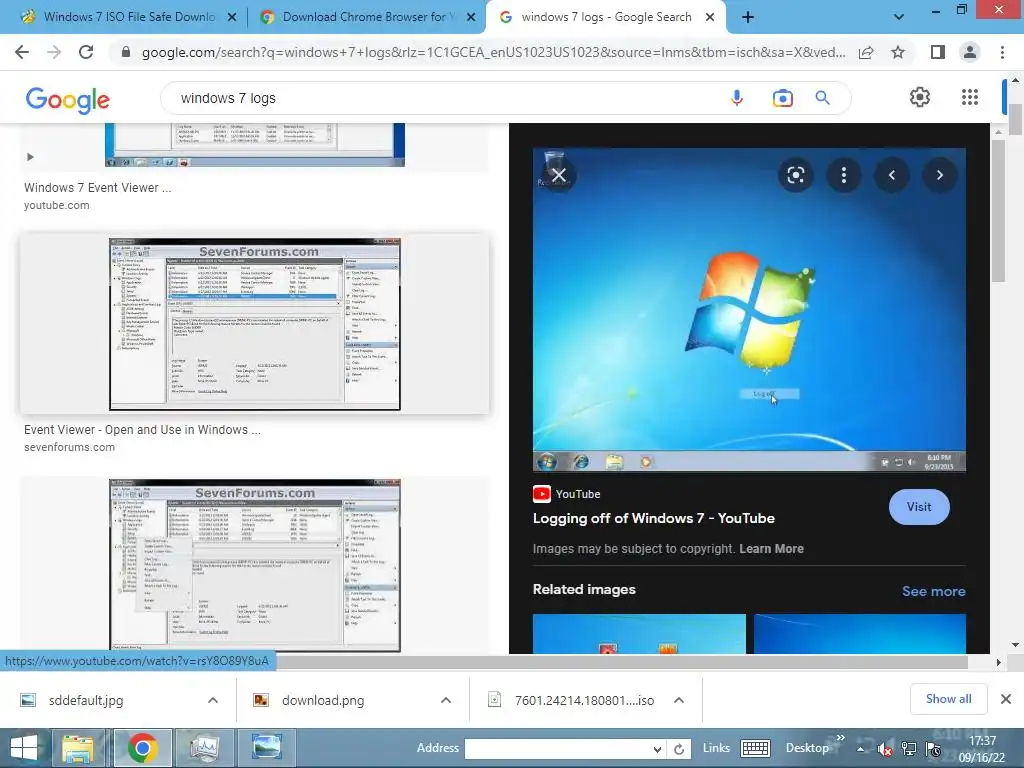Open sevenforums.com source link
Image resolution: width=1024 pixels, height=768 pixels.
[x=69, y=447]
